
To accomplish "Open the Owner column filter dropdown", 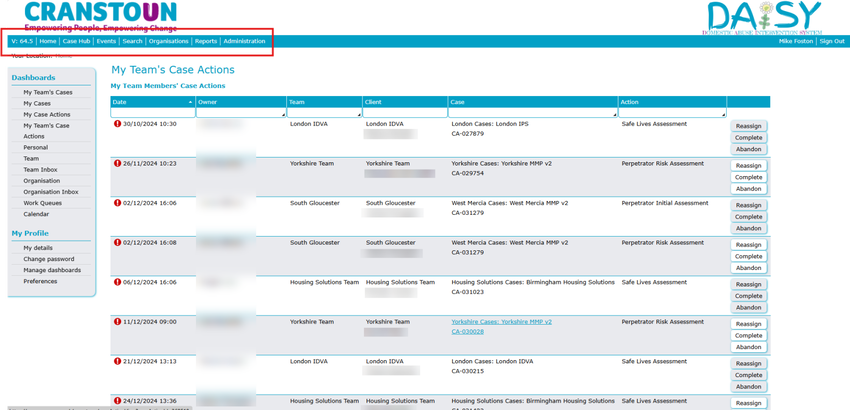I will (283, 115).
